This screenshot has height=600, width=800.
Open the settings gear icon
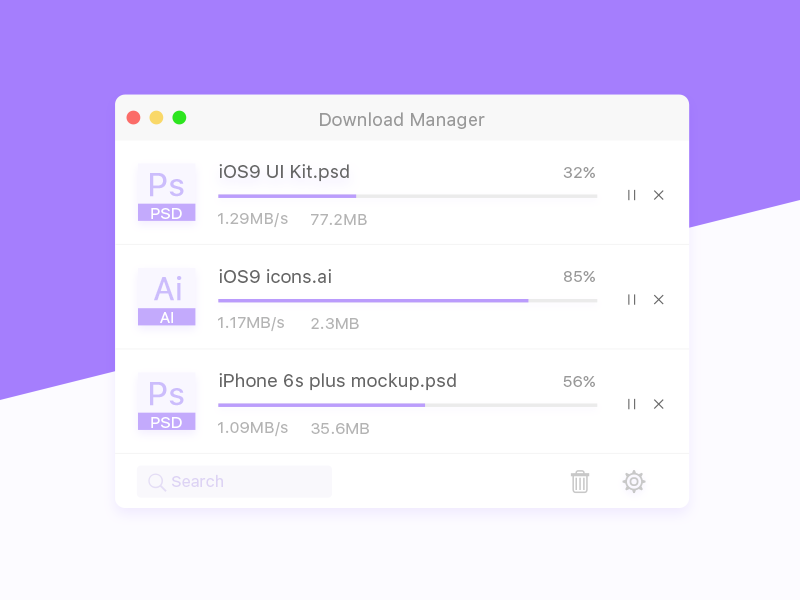pos(634,481)
